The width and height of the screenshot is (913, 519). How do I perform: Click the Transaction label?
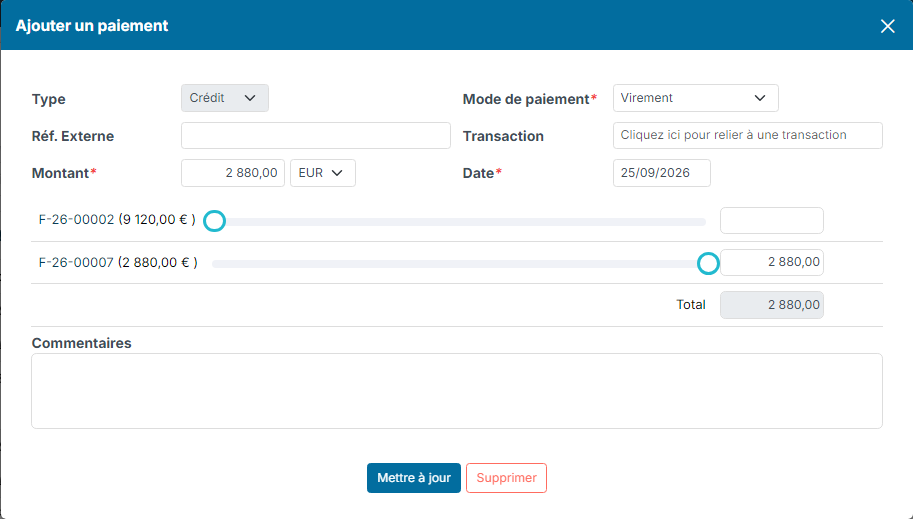(x=503, y=136)
